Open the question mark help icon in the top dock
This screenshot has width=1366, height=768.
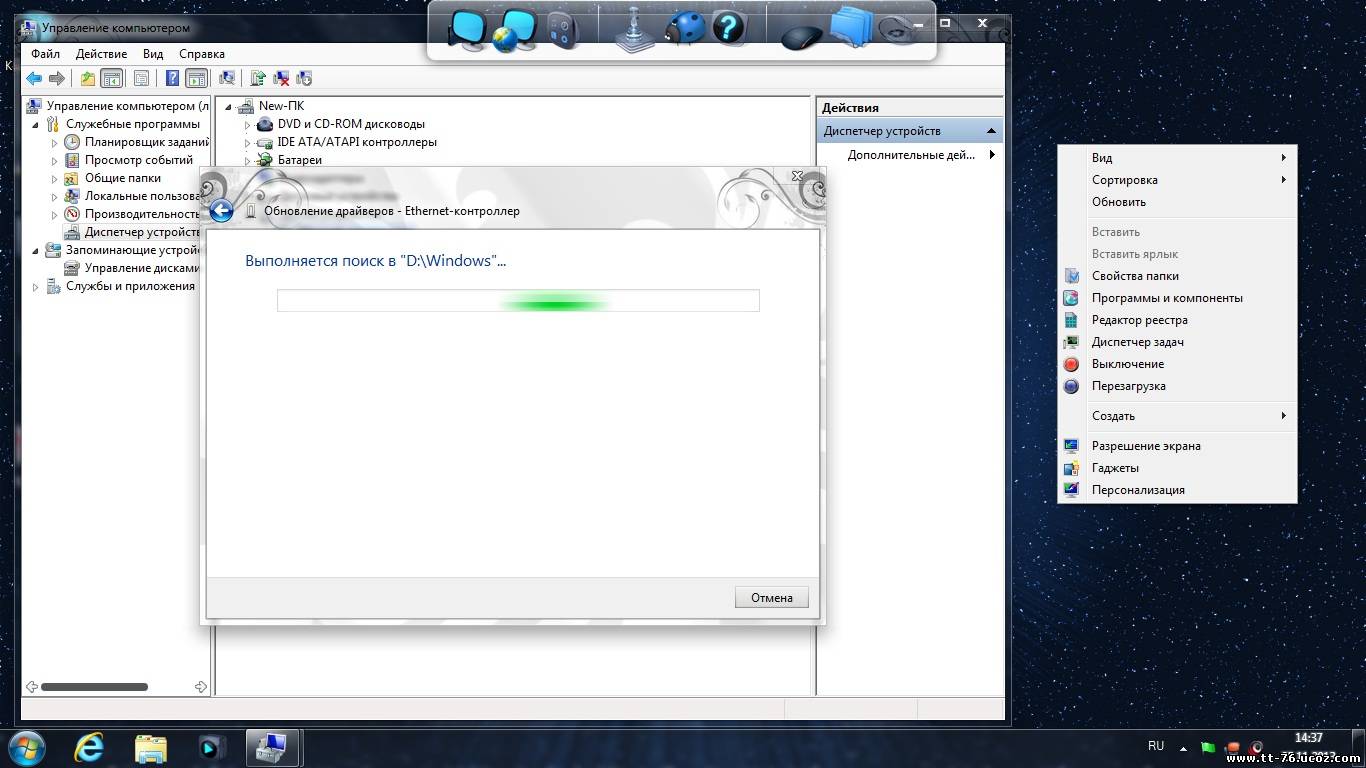pyautogui.click(x=729, y=27)
